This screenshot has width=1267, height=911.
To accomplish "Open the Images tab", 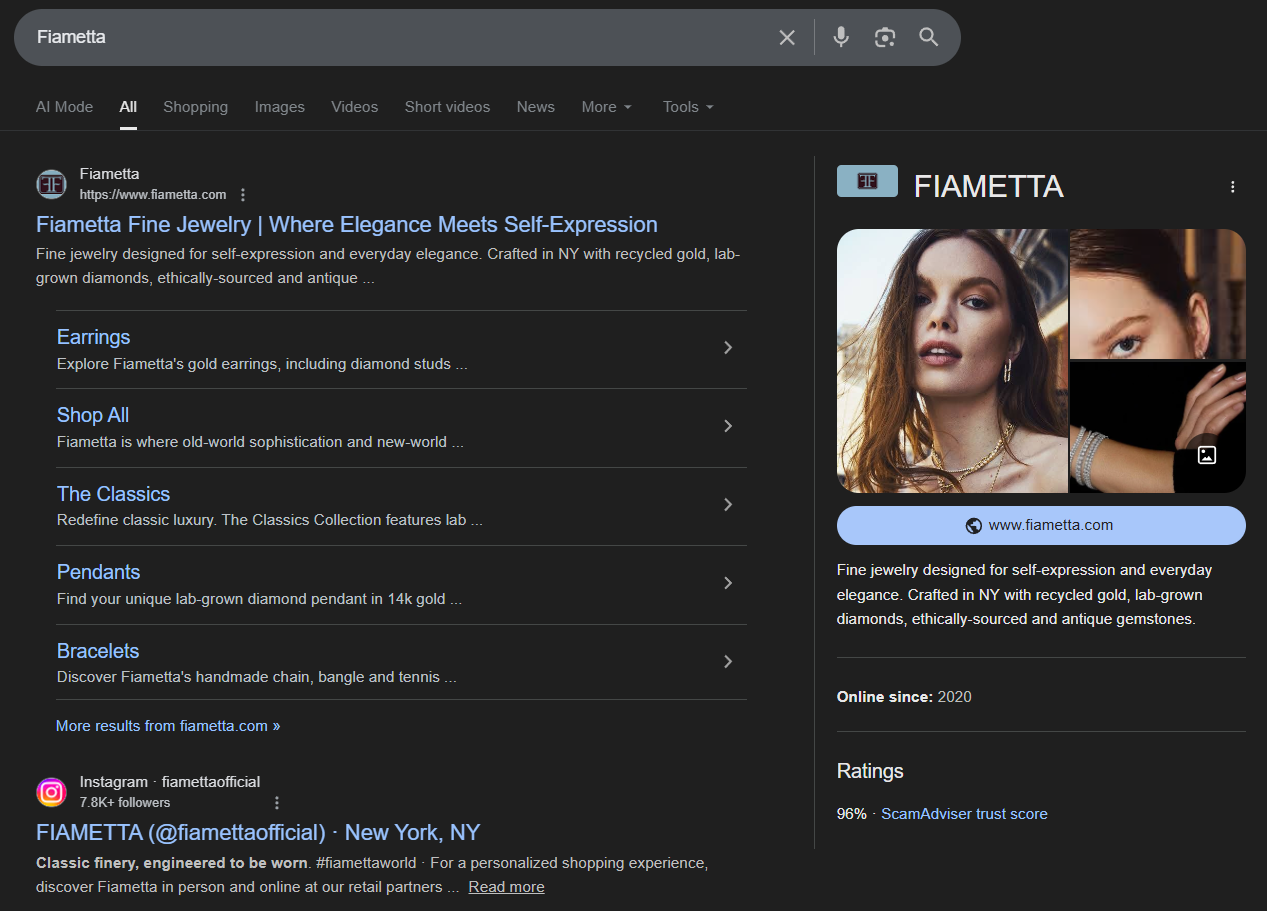I will pyautogui.click(x=280, y=107).
